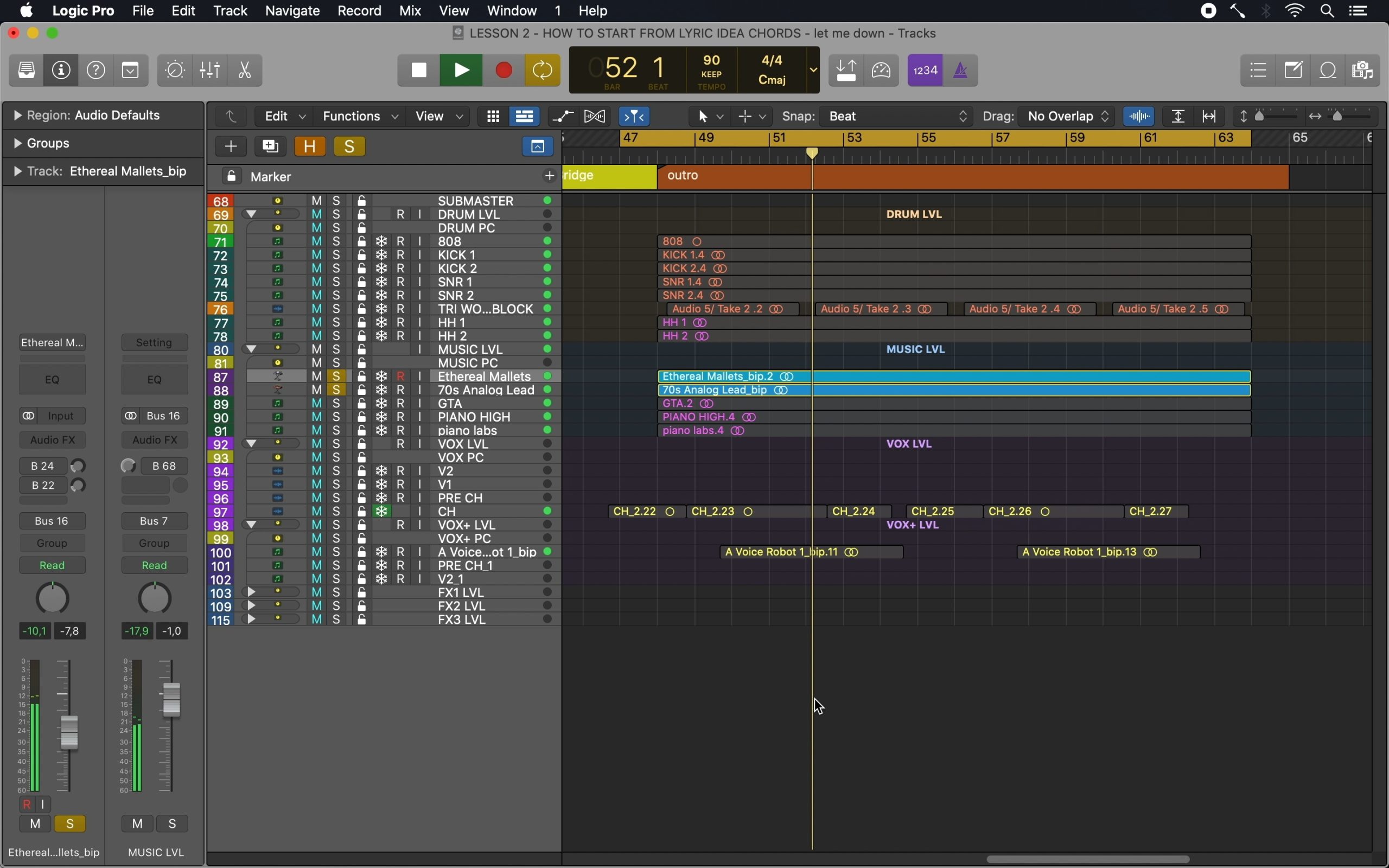Open the Library drawer icon
1389x868 pixels.
click(x=27, y=71)
